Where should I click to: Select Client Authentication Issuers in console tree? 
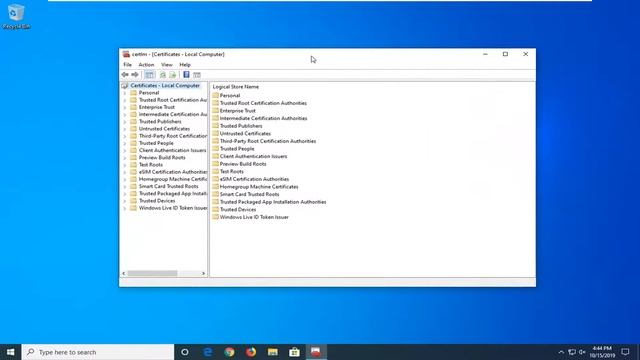tap(172, 150)
